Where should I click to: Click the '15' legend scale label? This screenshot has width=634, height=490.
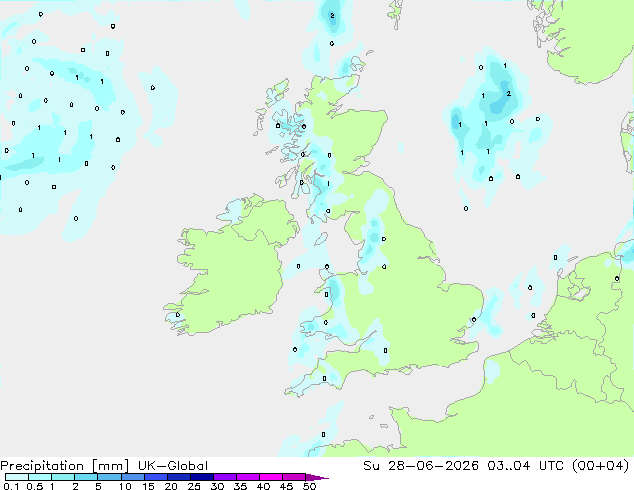tap(148, 486)
